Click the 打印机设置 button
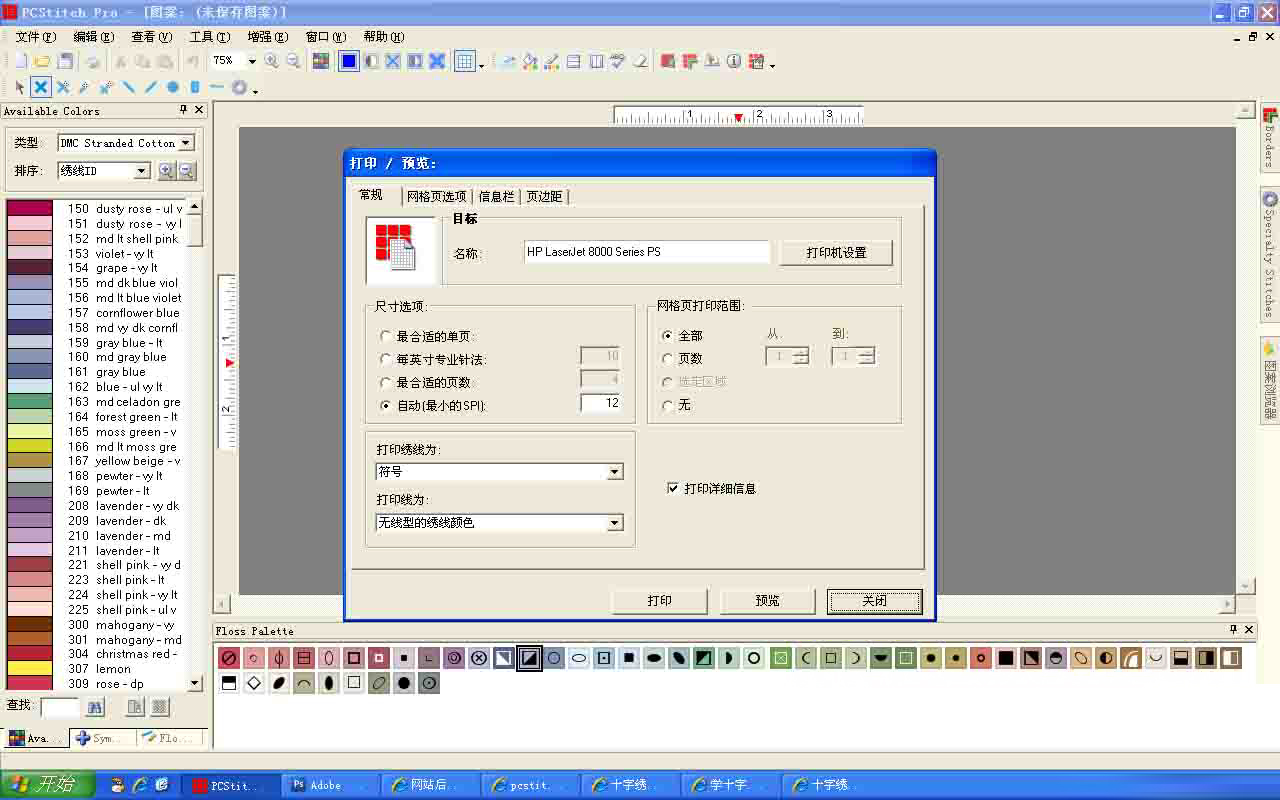 tap(835, 252)
